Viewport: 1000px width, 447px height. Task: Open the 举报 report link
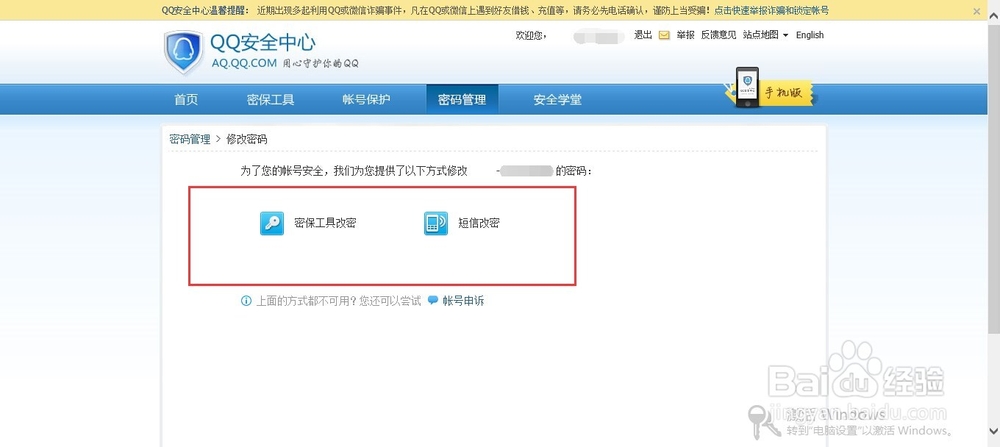[x=686, y=35]
